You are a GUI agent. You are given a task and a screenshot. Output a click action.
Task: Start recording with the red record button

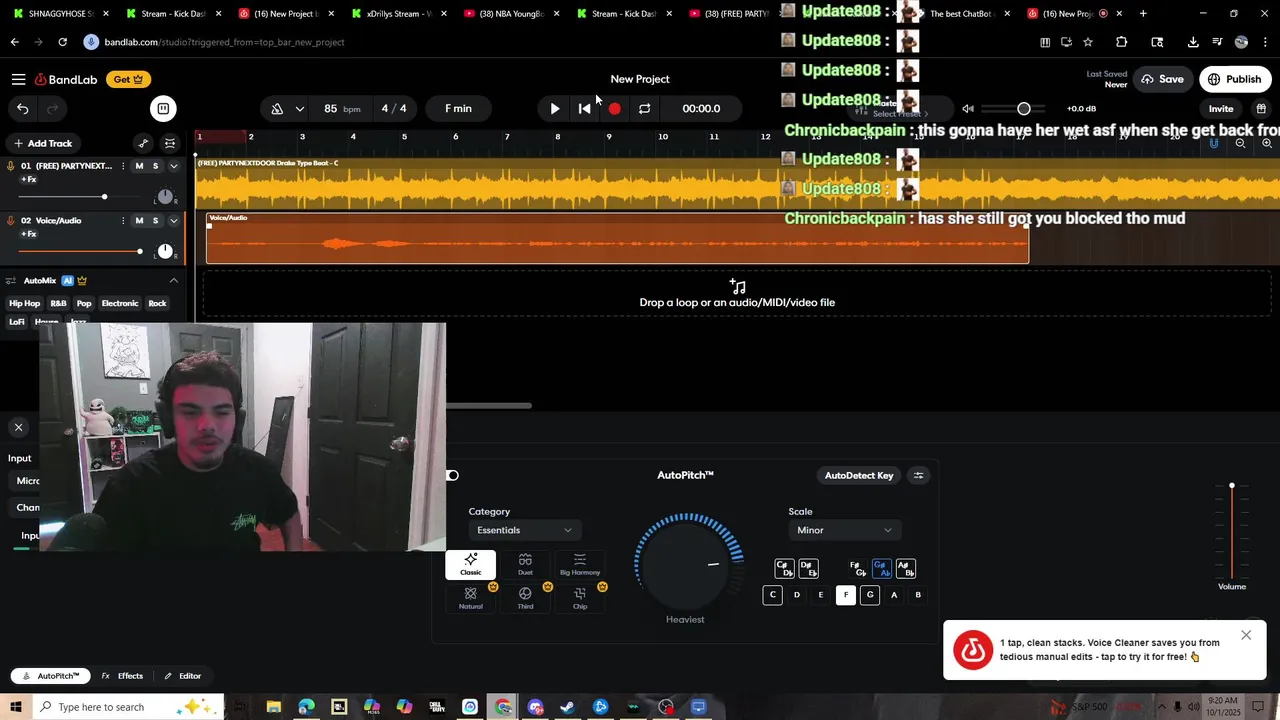click(x=614, y=108)
